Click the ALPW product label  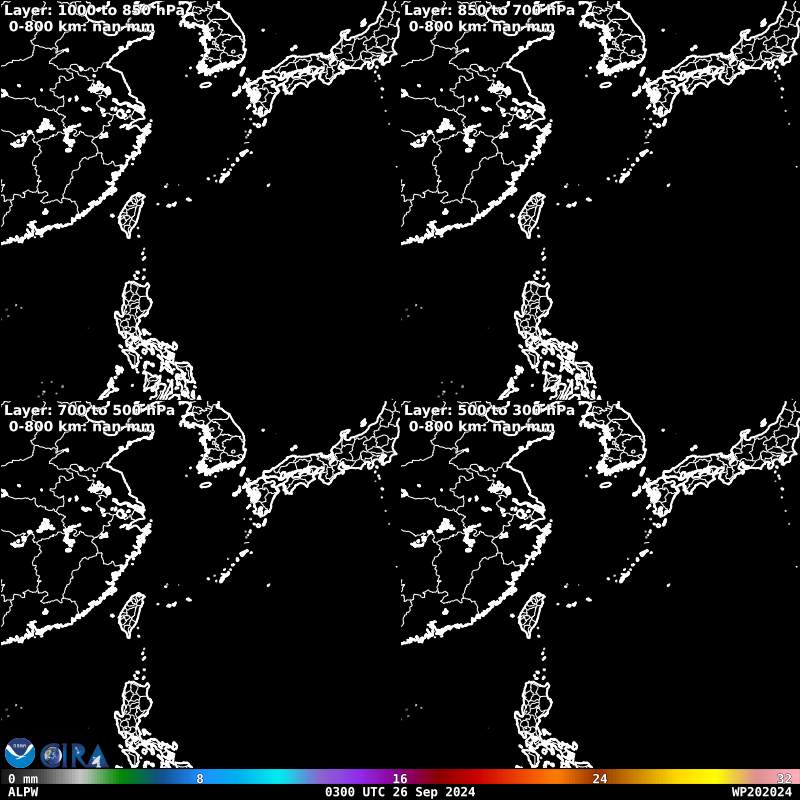23,792
